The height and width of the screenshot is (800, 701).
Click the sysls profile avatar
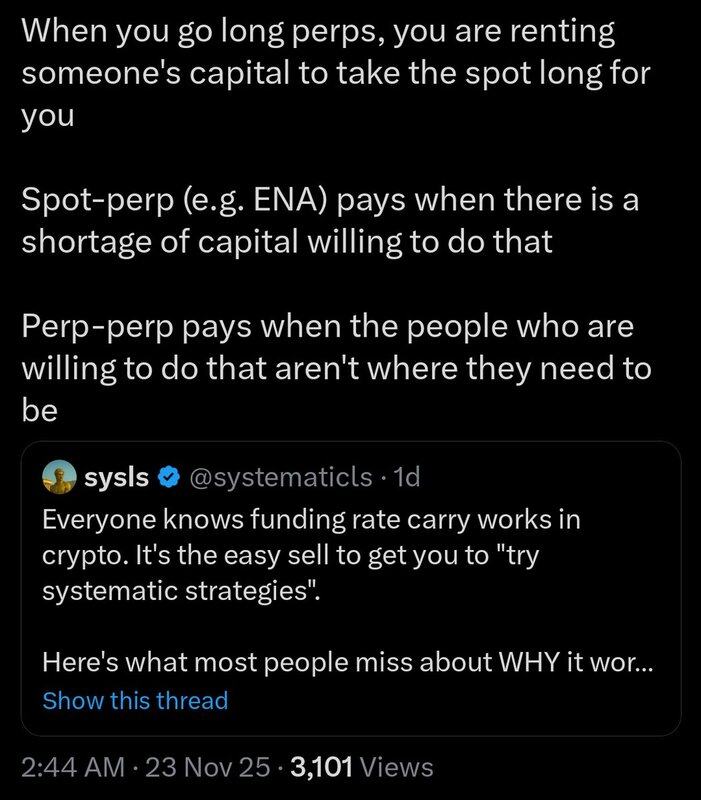pos(59,477)
